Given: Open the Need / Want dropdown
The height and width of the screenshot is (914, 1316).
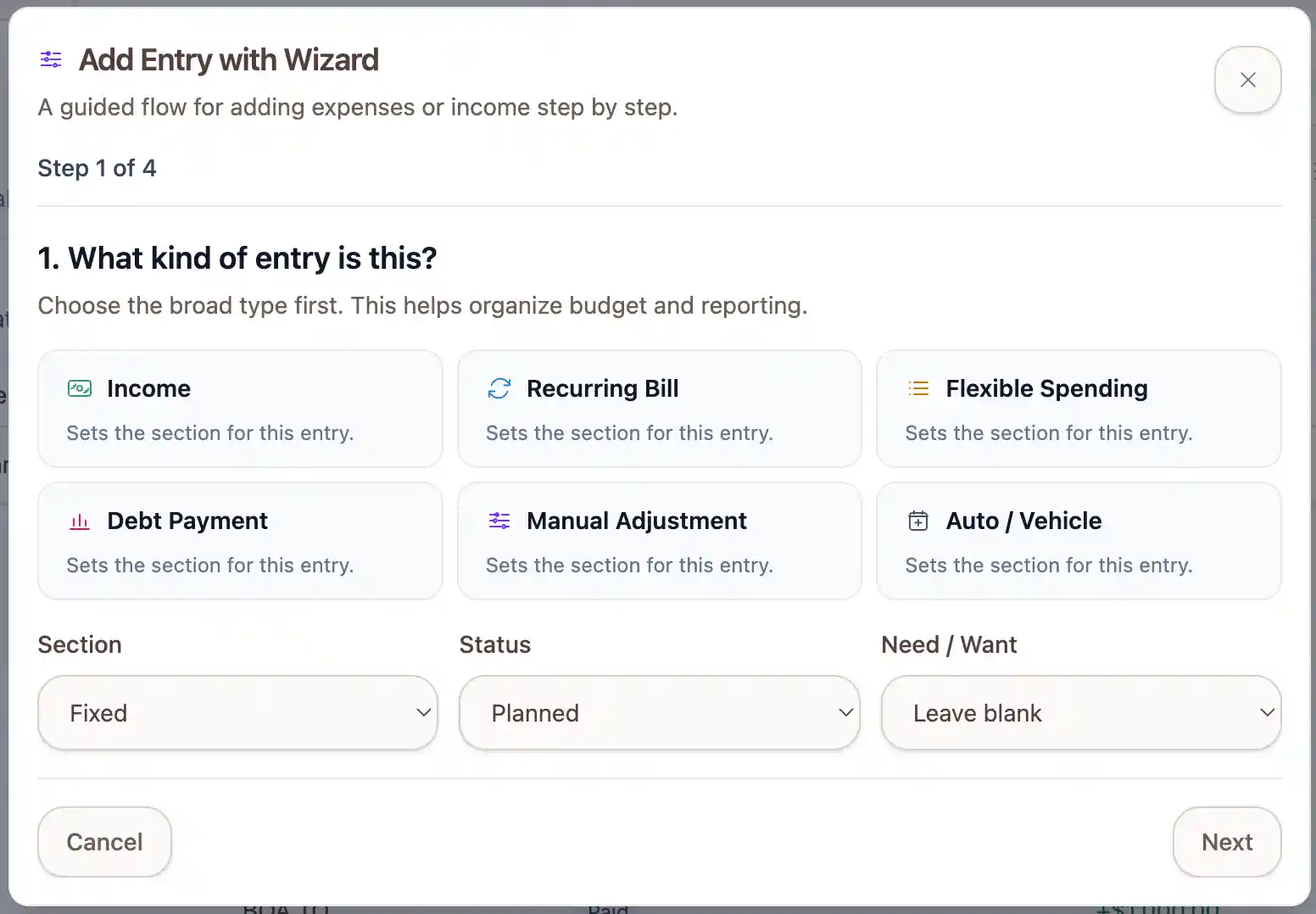Looking at the screenshot, I should [x=1080, y=713].
